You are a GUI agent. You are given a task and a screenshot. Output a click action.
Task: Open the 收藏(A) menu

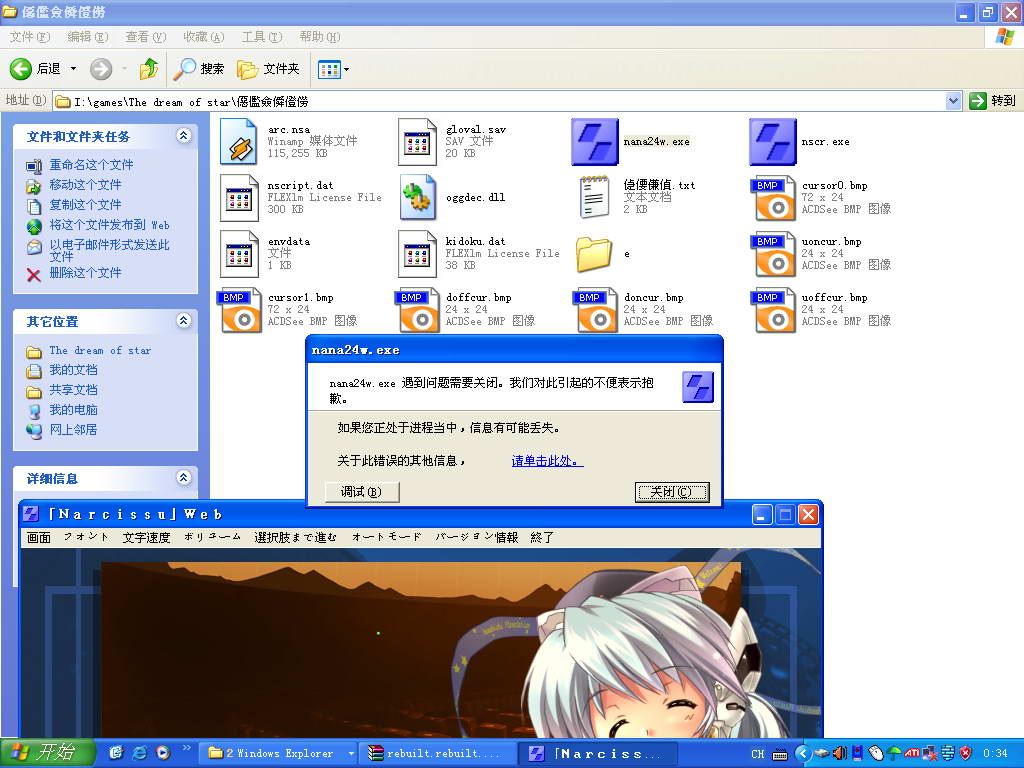pyautogui.click(x=204, y=37)
